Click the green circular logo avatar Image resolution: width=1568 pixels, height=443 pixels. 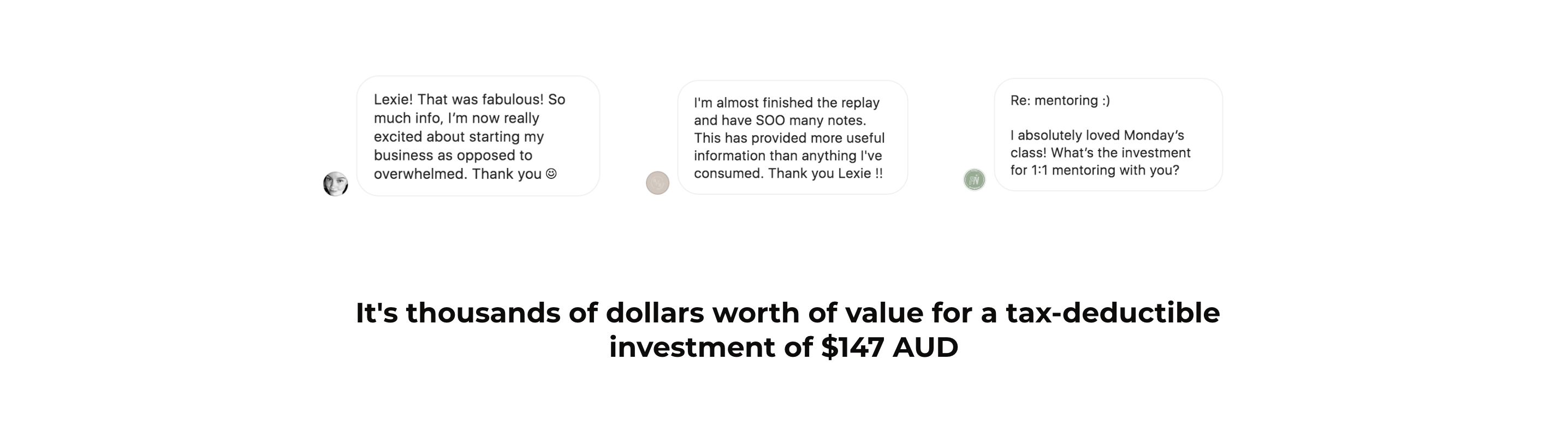(975, 179)
